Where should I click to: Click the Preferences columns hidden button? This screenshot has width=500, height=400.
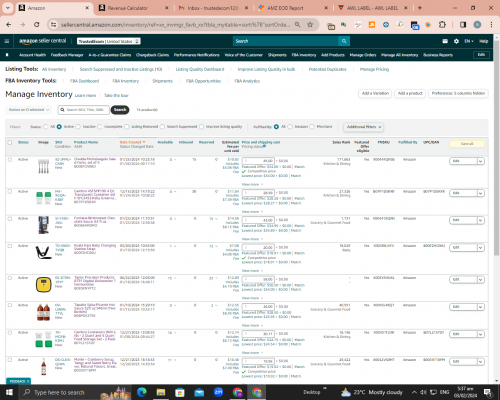point(458,94)
